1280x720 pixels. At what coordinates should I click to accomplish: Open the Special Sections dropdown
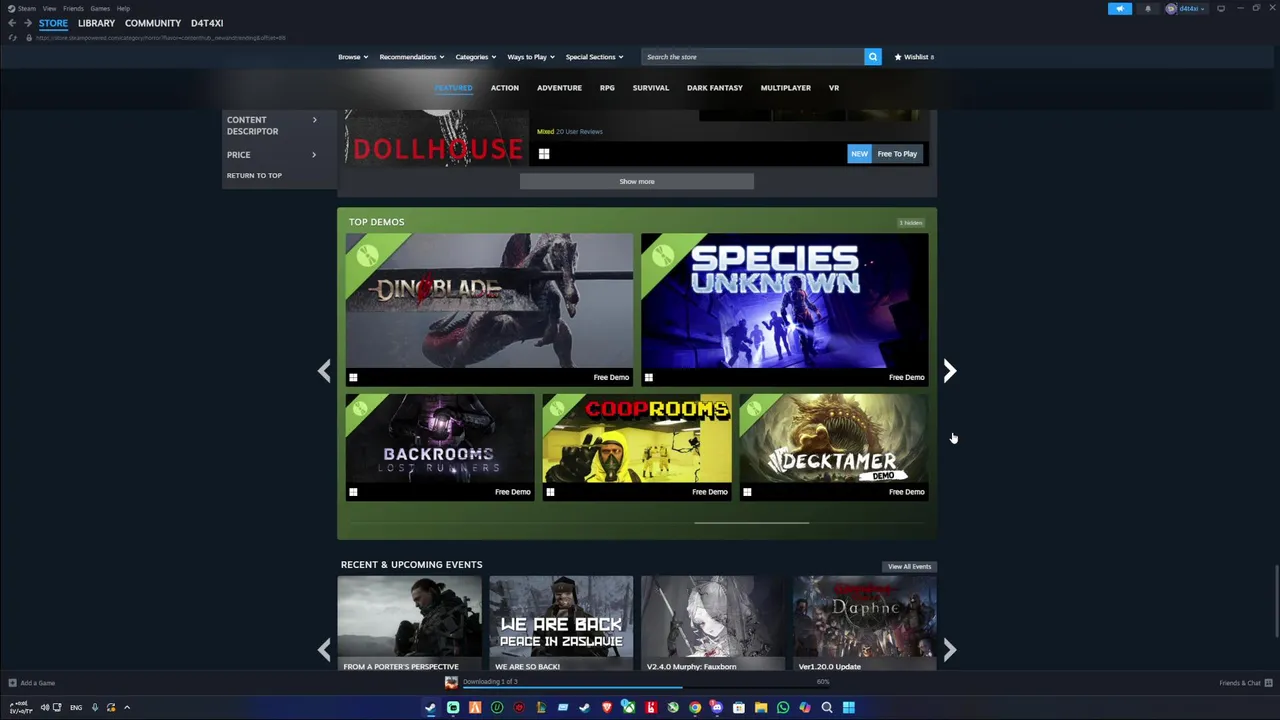click(594, 57)
